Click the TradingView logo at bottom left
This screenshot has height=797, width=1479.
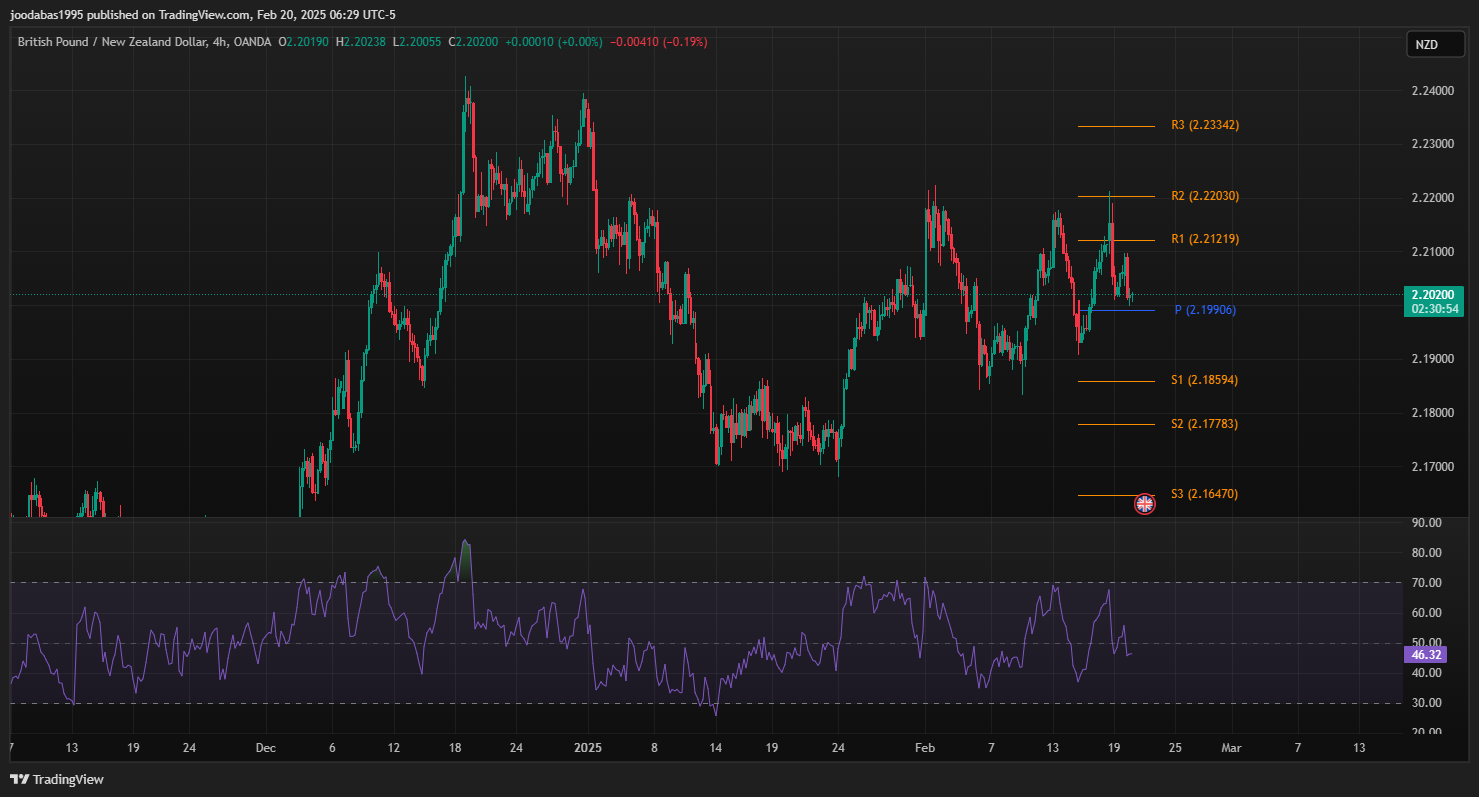coord(57,779)
